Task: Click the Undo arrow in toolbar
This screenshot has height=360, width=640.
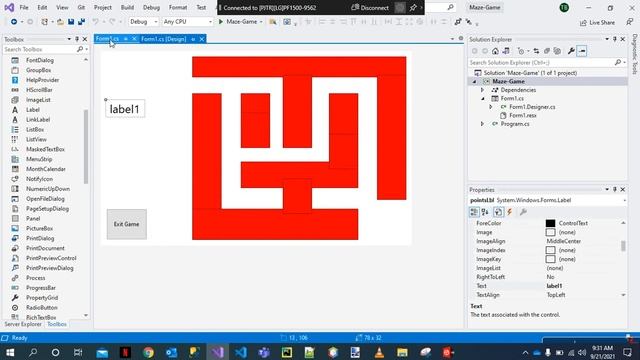Action: pos(95,22)
